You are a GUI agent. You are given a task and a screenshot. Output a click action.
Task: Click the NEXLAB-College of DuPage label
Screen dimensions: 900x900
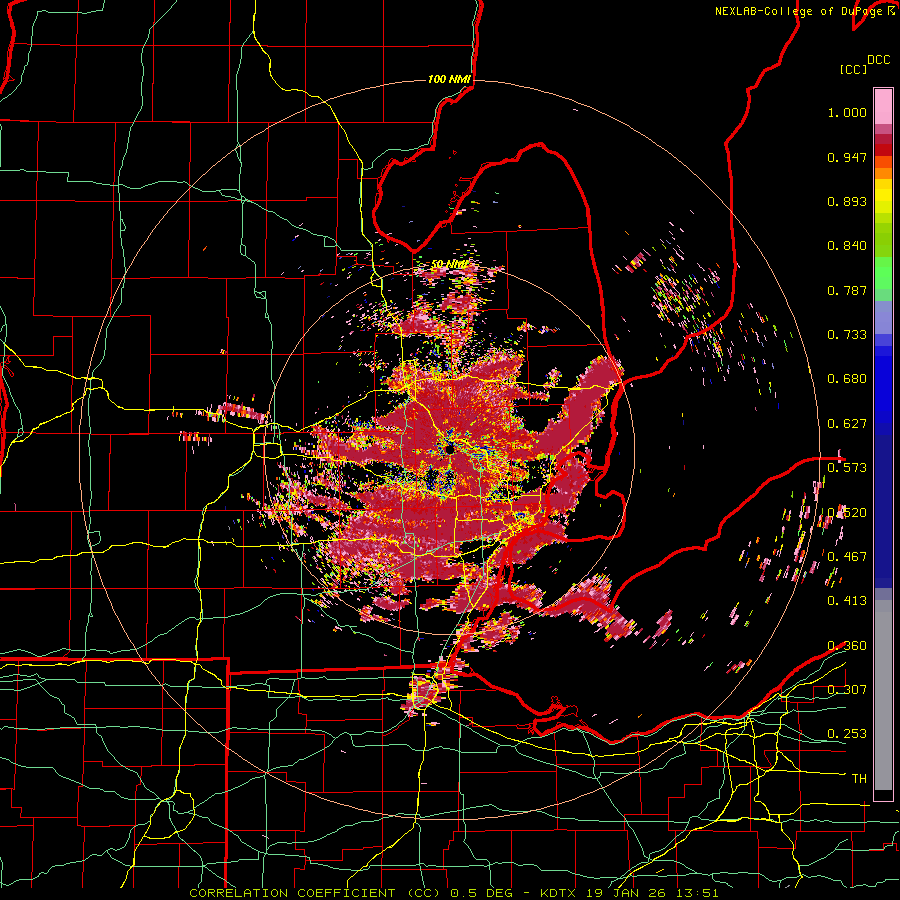804,11
